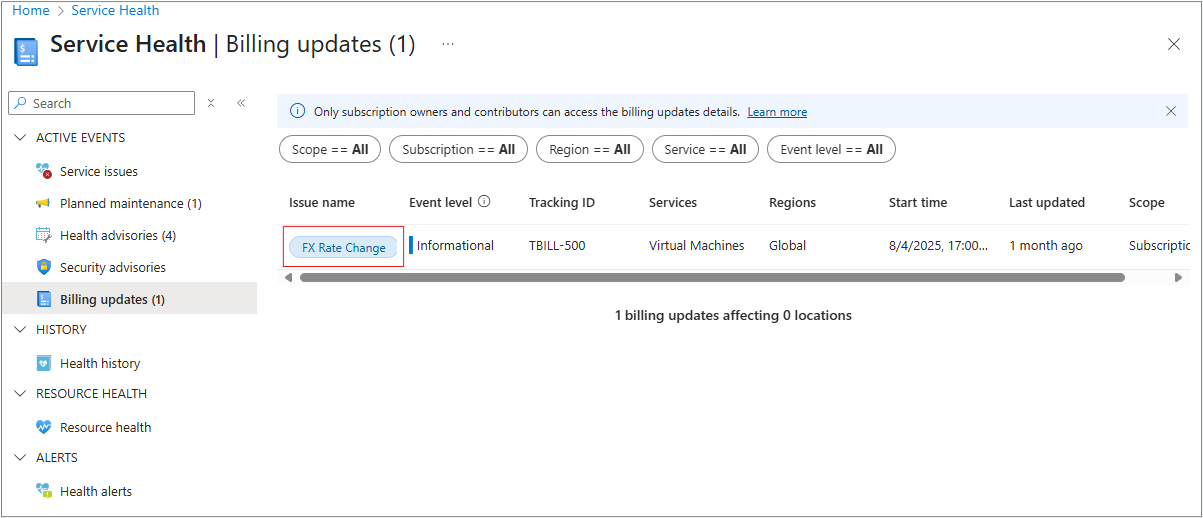1203x518 pixels.
Task: Open the FX Rate Change issue
Action: [343, 247]
